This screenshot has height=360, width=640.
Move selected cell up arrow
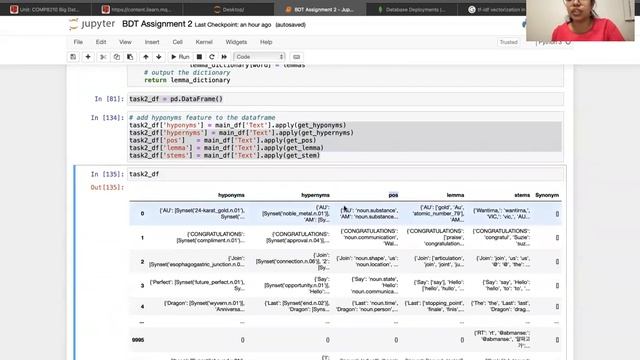coord(146,57)
